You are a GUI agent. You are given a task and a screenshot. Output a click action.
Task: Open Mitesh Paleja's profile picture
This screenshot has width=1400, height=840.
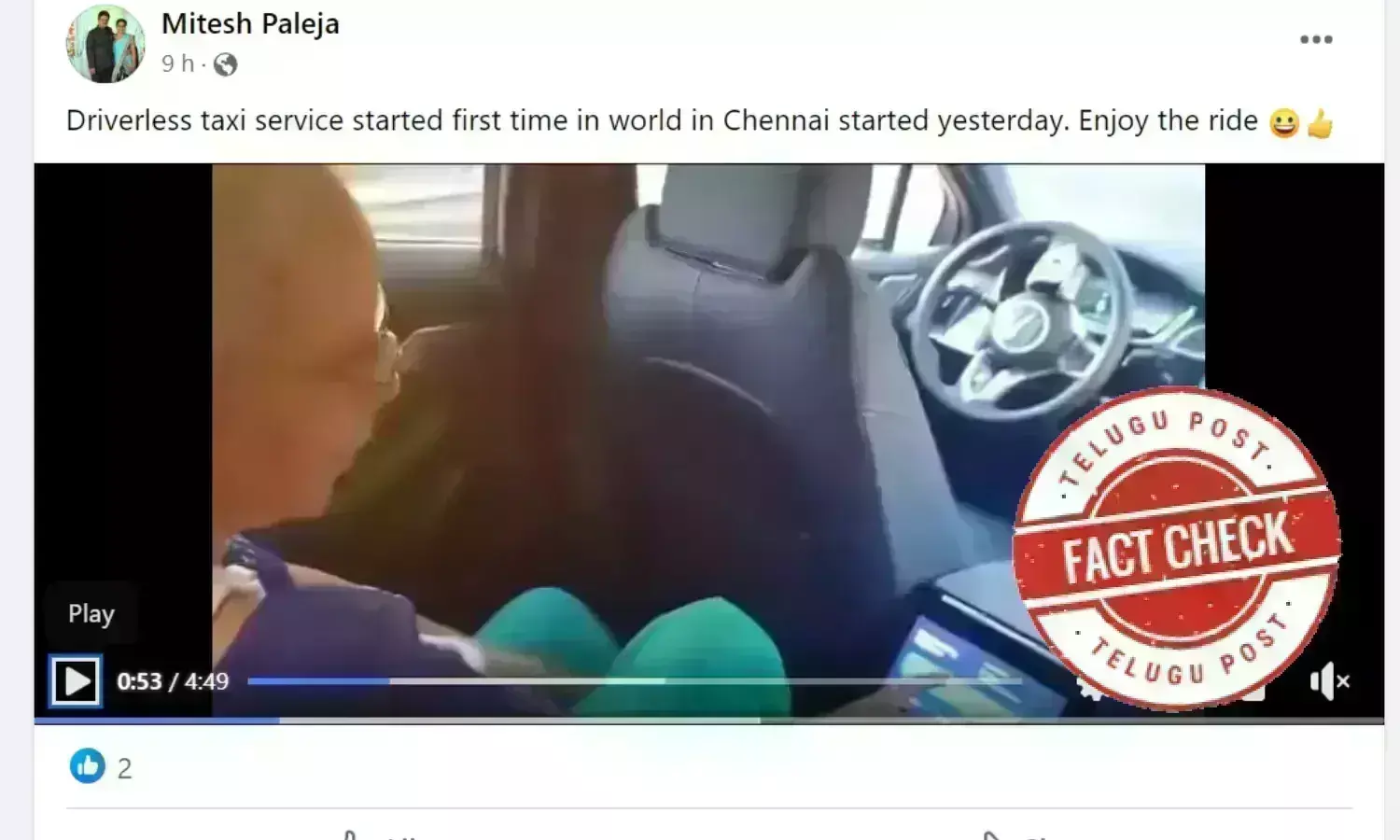[105, 44]
